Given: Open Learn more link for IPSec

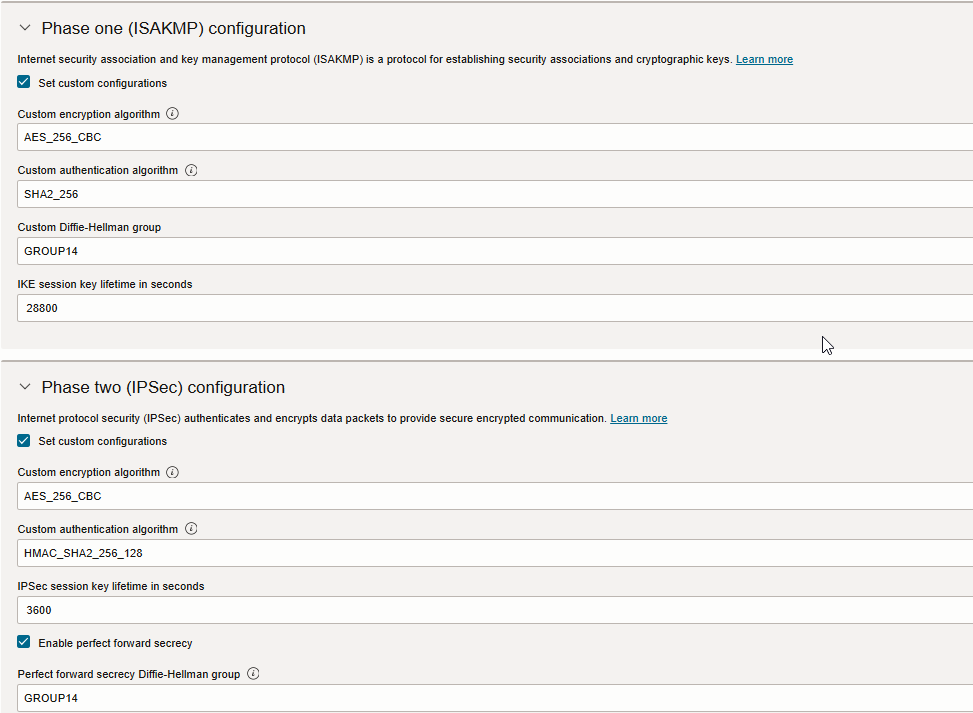Looking at the screenshot, I should (639, 418).
